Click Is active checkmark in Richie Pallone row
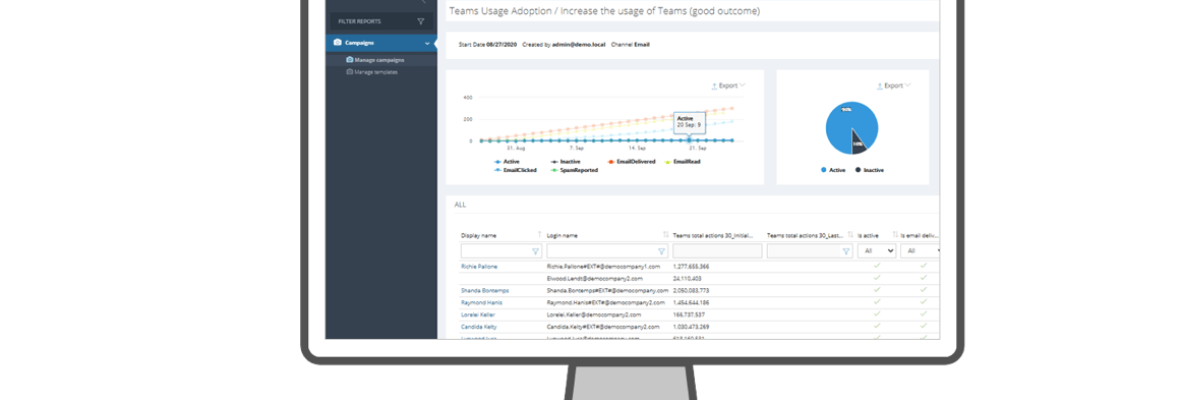 click(x=877, y=265)
